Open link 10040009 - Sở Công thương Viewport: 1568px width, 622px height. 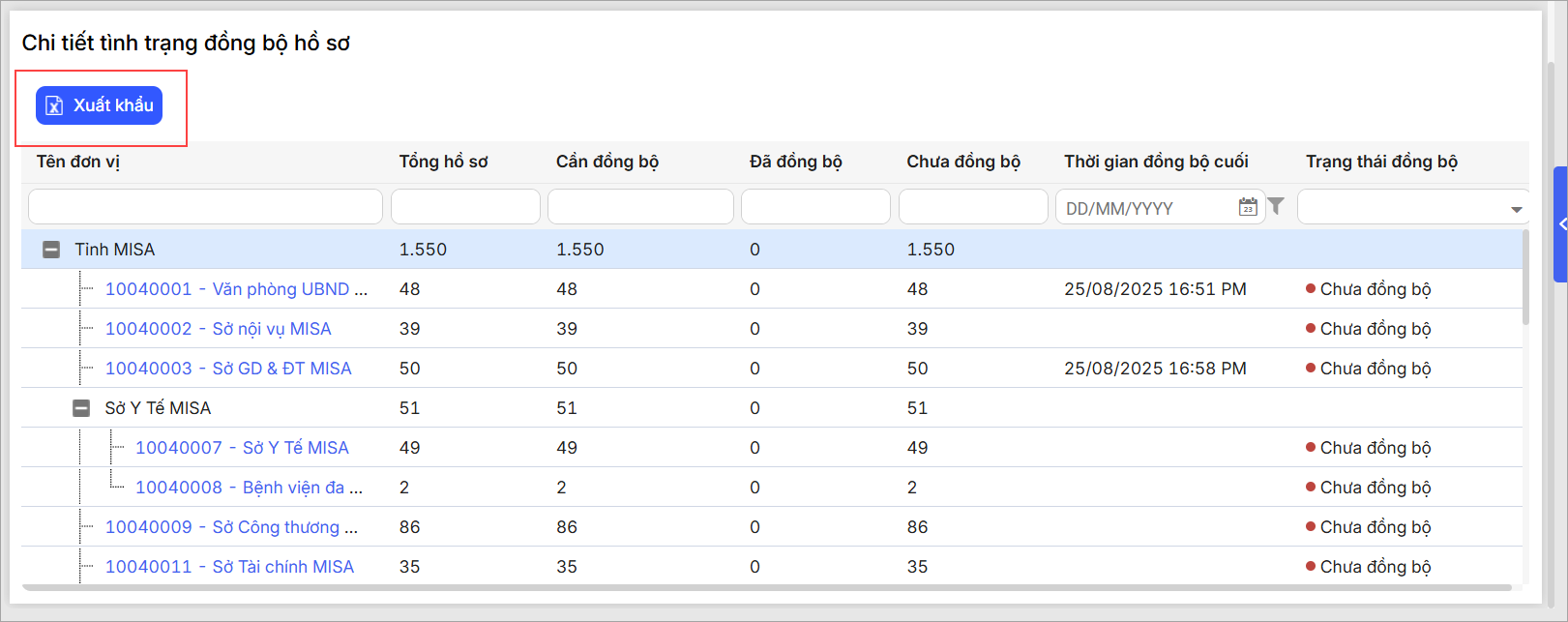(231, 527)
